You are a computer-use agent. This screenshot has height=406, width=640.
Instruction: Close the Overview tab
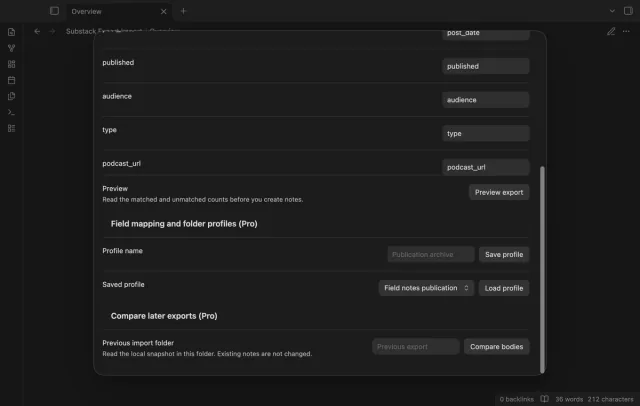(x=164, y=11)
